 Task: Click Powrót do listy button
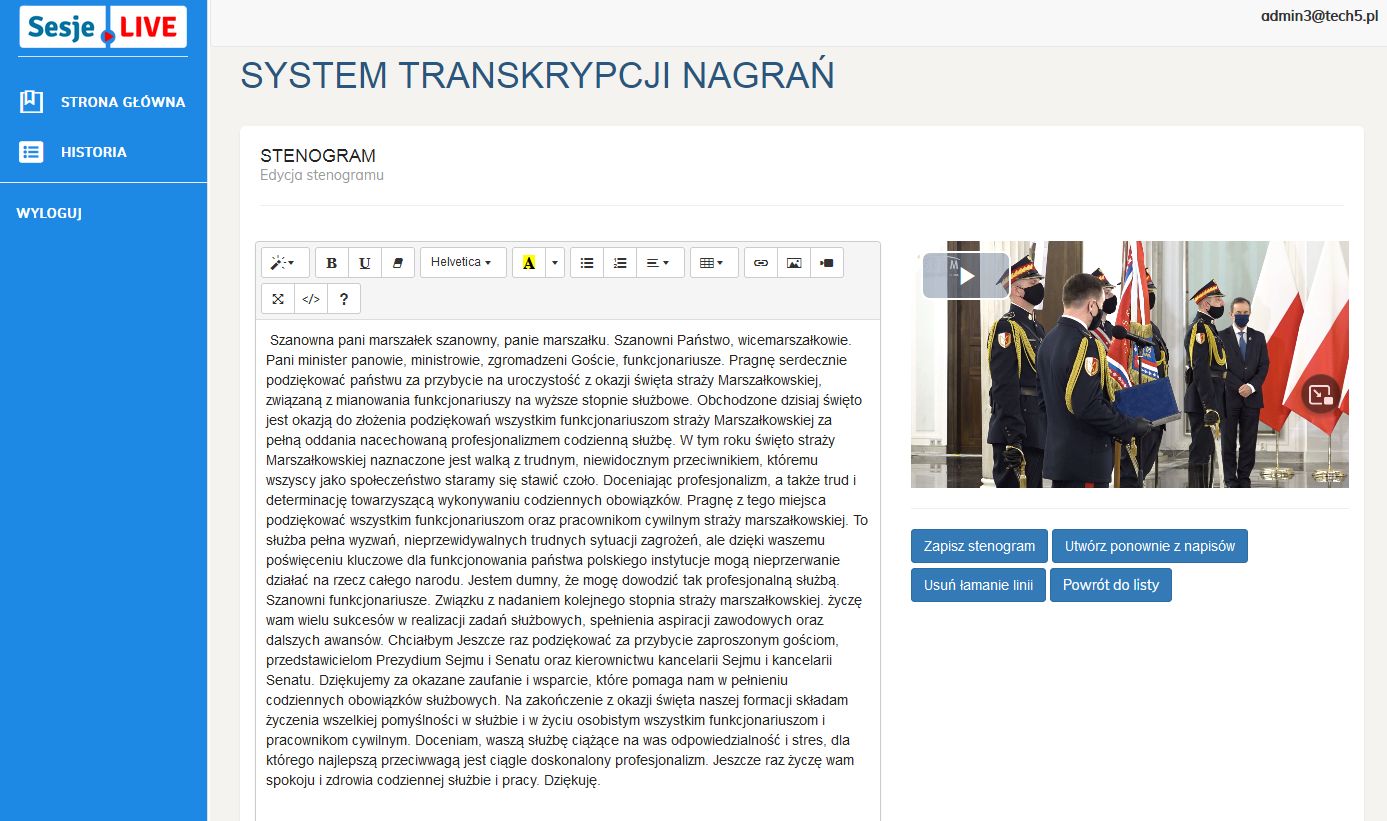click(1111, 585)
